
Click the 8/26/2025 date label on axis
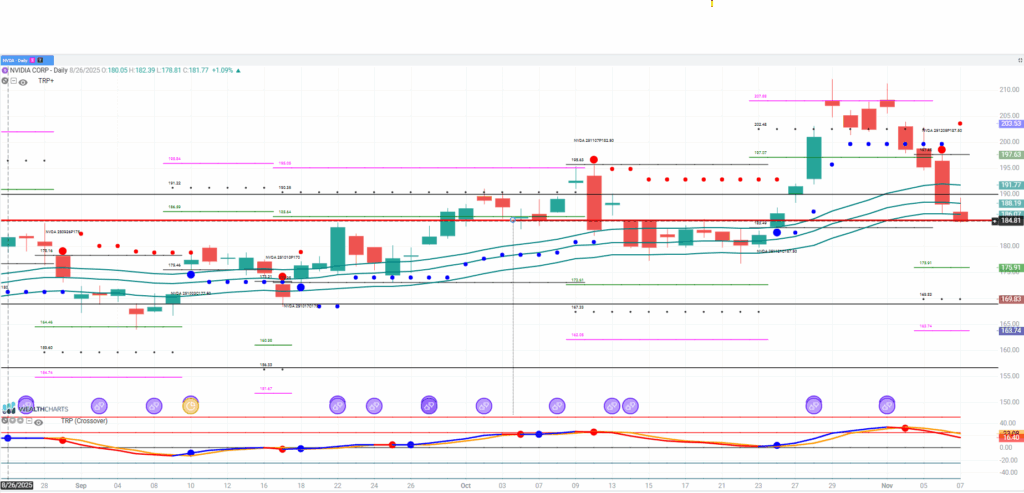(x=19, y=484)
